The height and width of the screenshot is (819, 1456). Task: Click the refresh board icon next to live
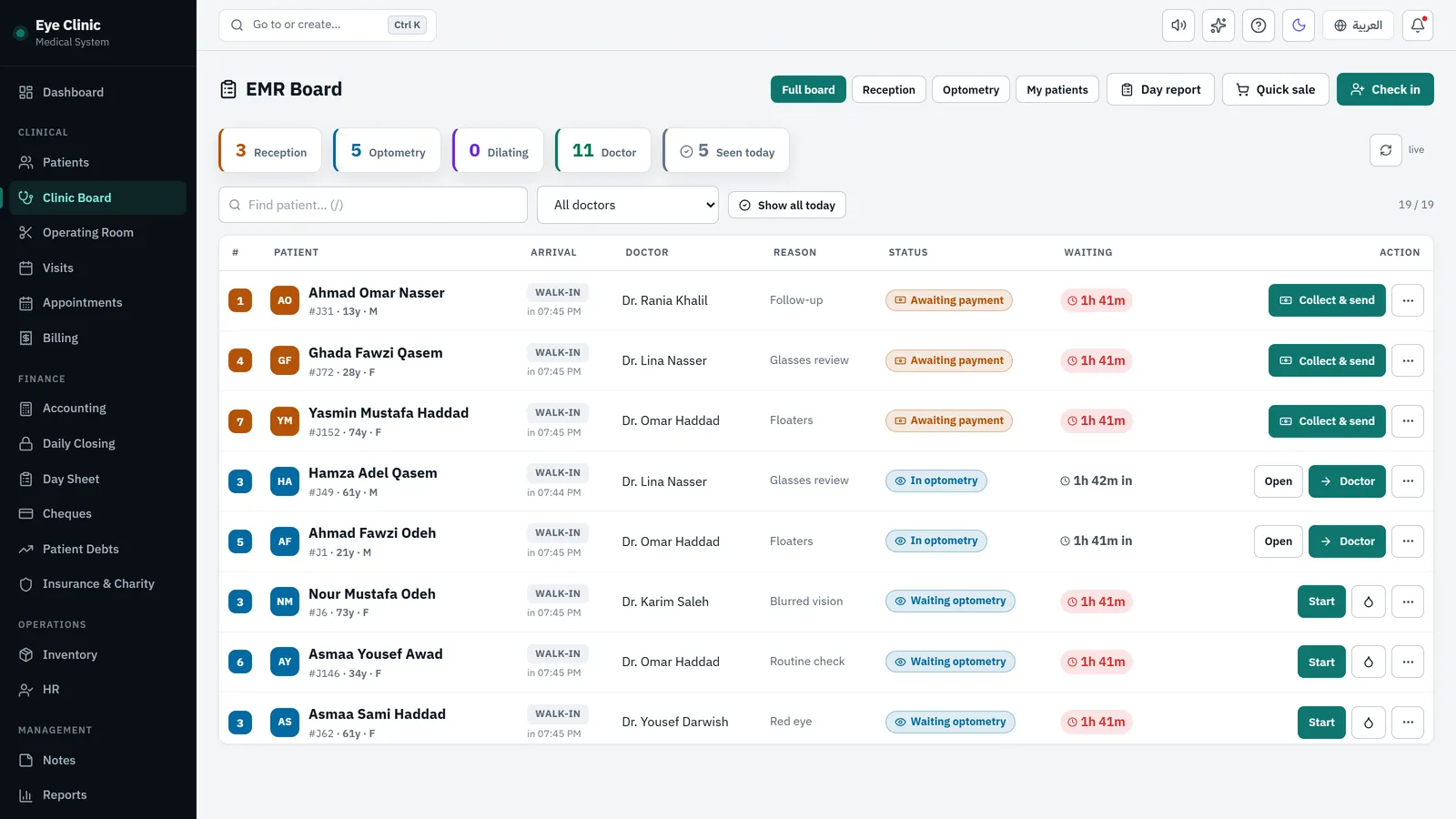click(1386, 150)
